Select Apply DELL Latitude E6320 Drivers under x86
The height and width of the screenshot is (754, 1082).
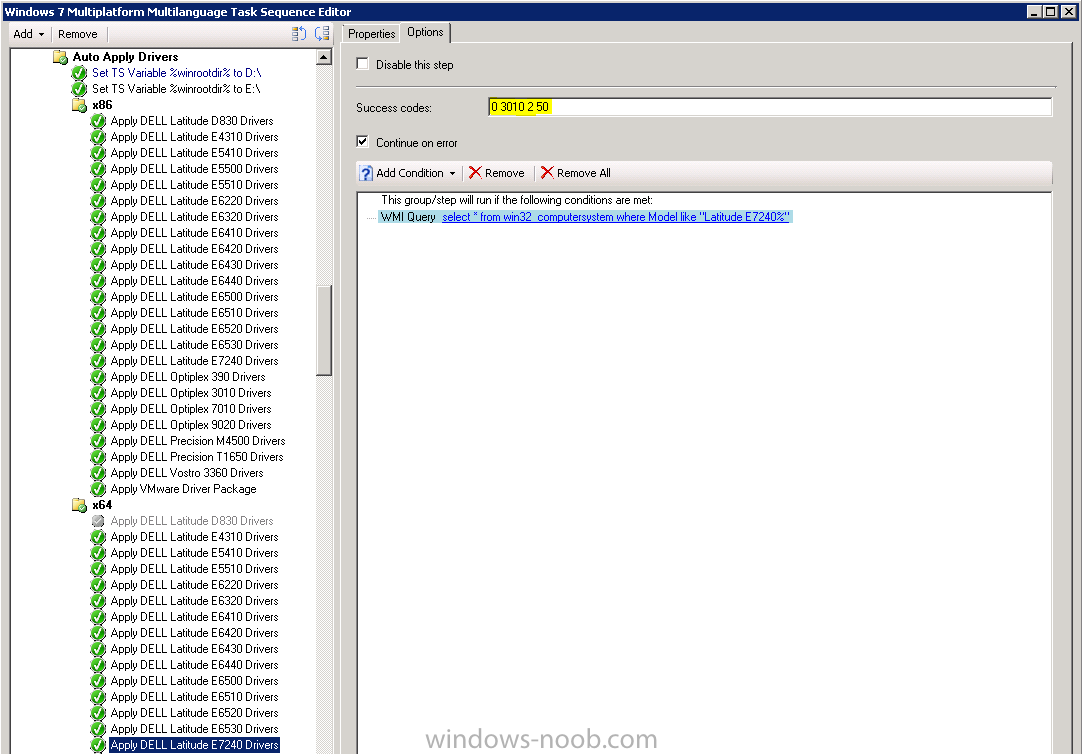[x=195, y=217]
